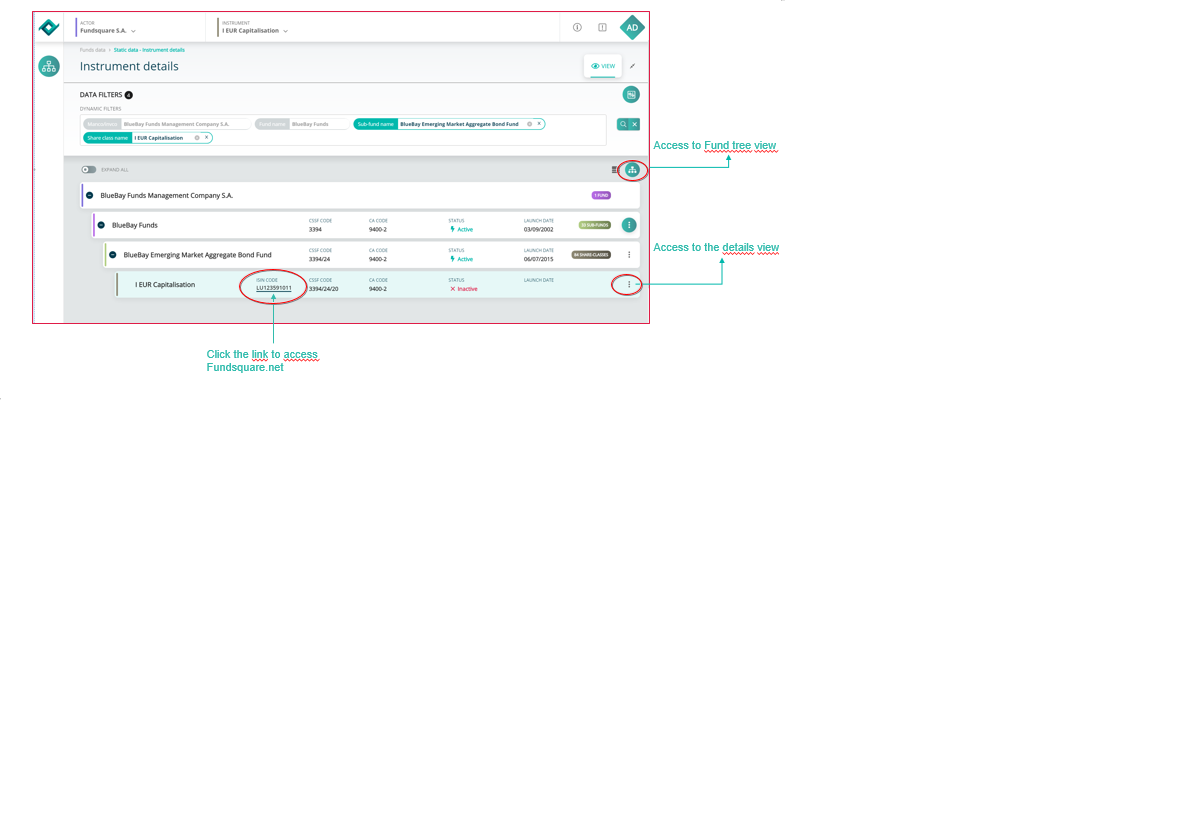This screenshot has width=1185, height=830.
Task: Collapse the BlueBay Funds node
Action: (101, 225)
